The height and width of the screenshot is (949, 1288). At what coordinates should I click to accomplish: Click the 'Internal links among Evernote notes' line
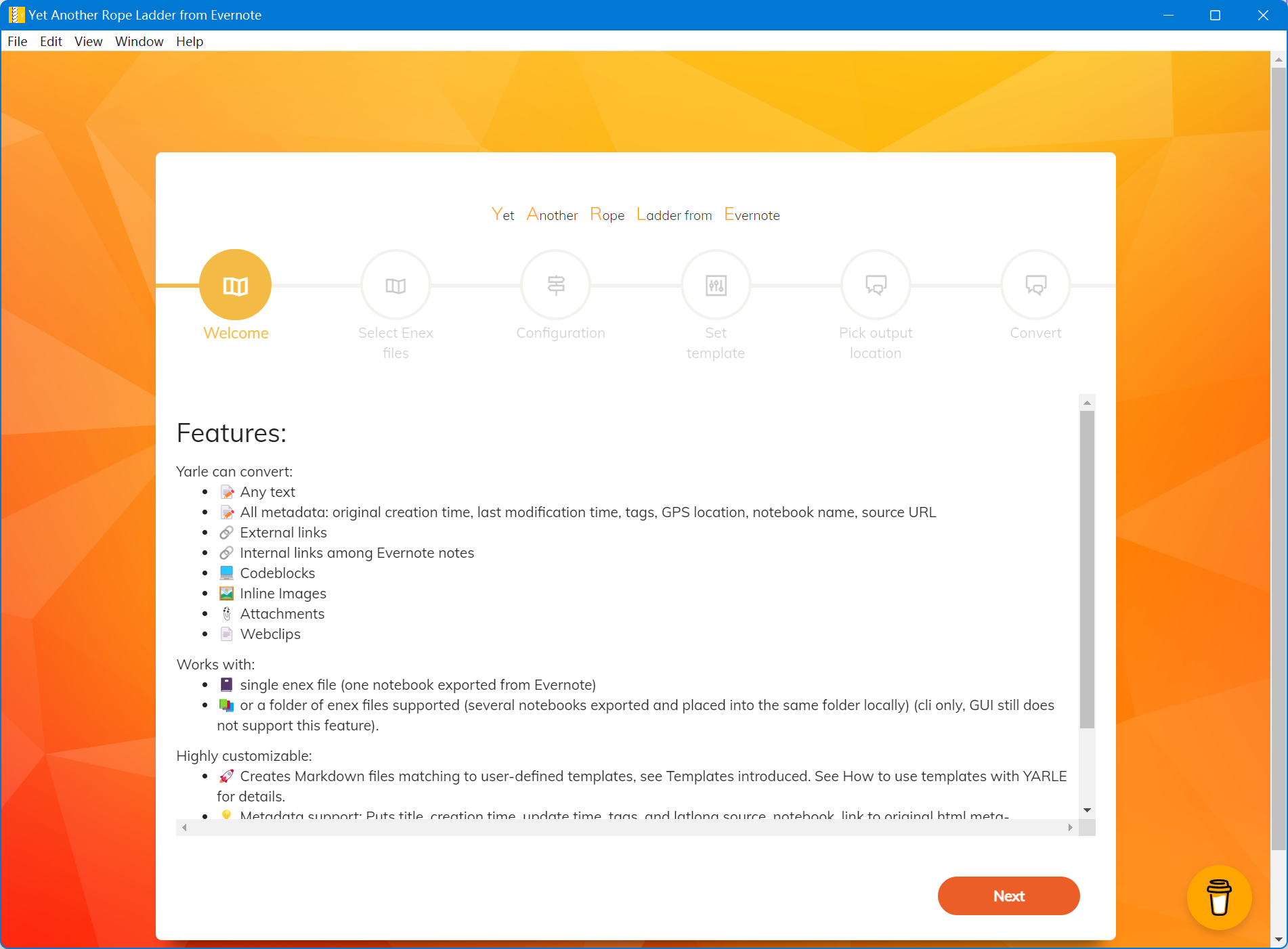pyautogui.click(x=357, y=553)
